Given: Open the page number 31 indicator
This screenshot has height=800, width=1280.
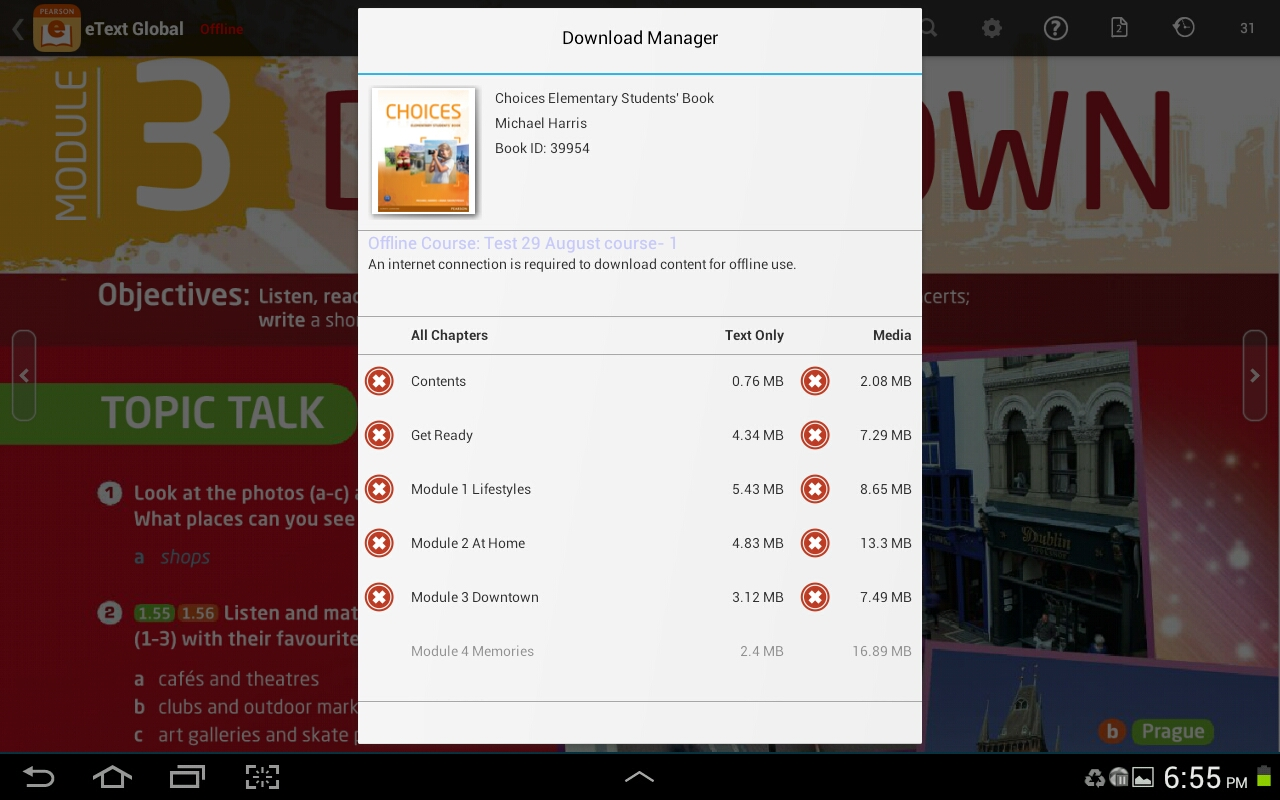Looking at the screenshot, I should [x=1247, y=28].
